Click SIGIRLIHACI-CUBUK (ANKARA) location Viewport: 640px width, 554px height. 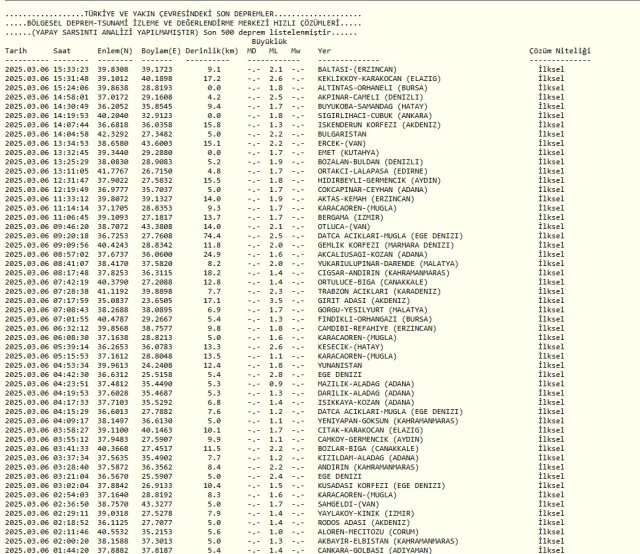click(x=374, y=116)
